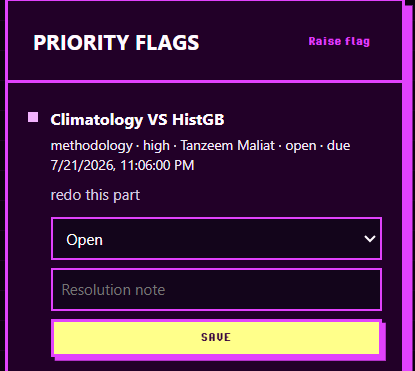This screenshot has height=371, width=415.
Task: Click the due date 7/21/2026, 11:06:00 PM
Action: click(122, 165)
